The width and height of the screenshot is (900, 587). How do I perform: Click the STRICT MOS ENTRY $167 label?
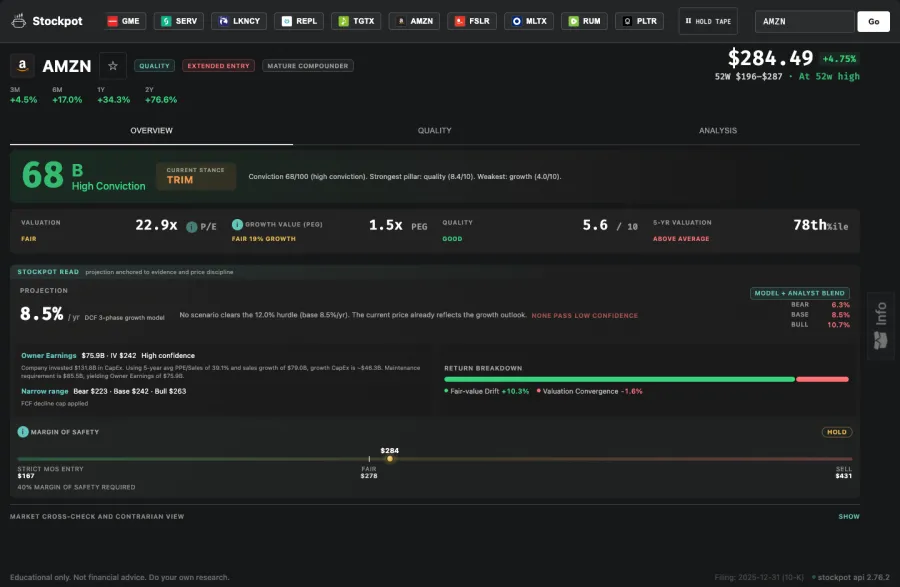click(x=51, y=472)
